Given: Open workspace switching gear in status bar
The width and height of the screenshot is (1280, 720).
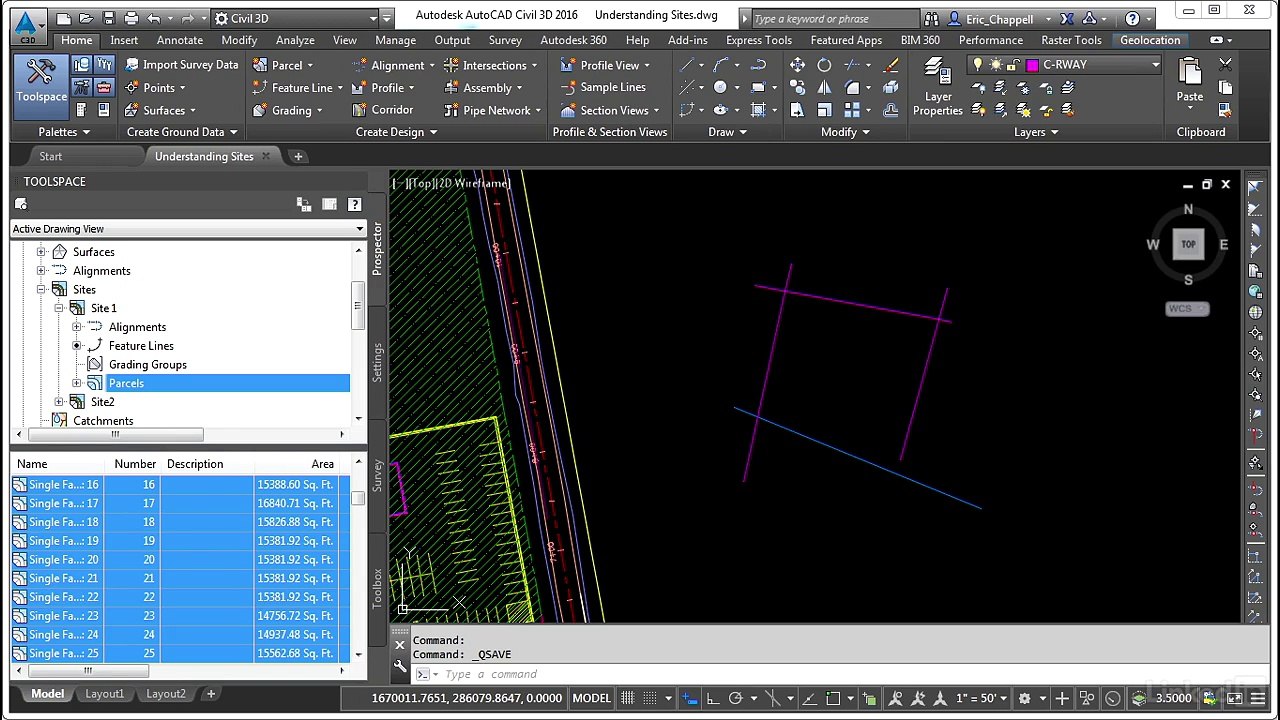Looking at the screenshot, I should coord(1024,698).
